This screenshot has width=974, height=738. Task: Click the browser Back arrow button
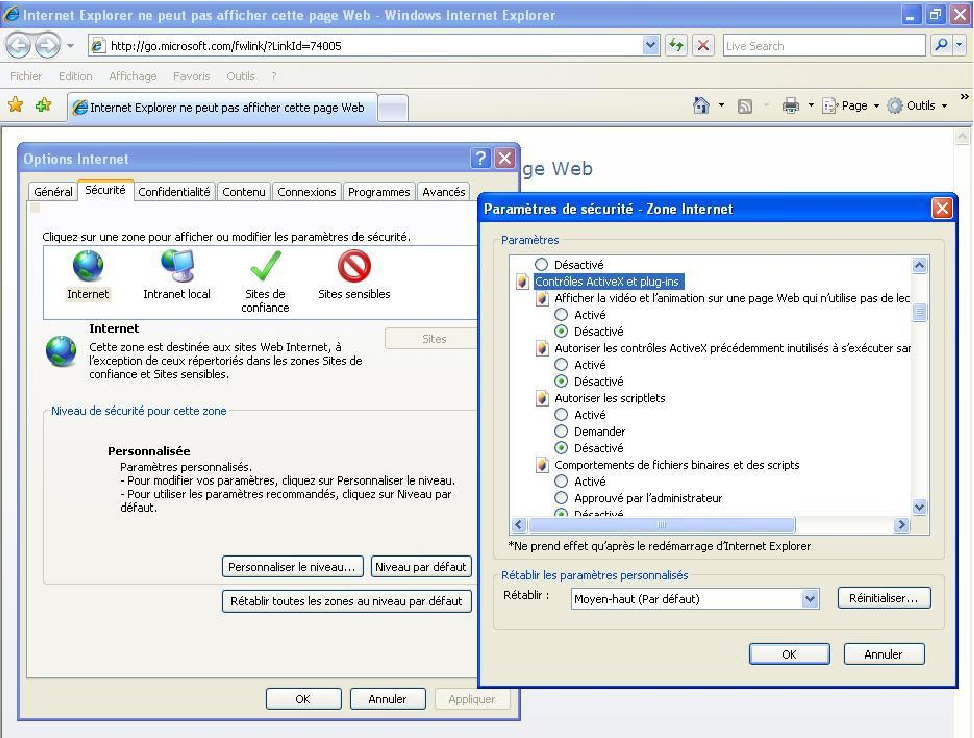pos(18,45)
